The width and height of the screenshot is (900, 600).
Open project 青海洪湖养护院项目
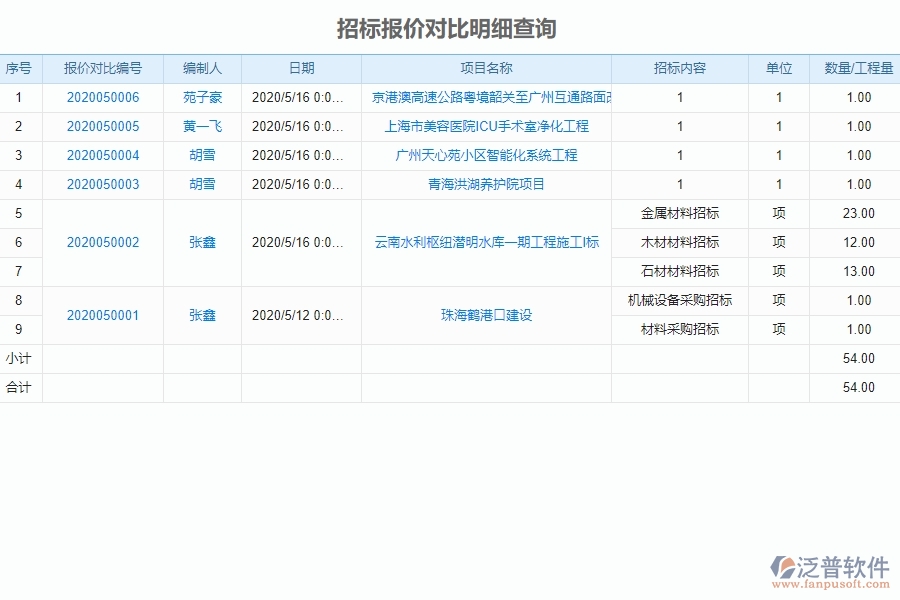pos(485,184)
